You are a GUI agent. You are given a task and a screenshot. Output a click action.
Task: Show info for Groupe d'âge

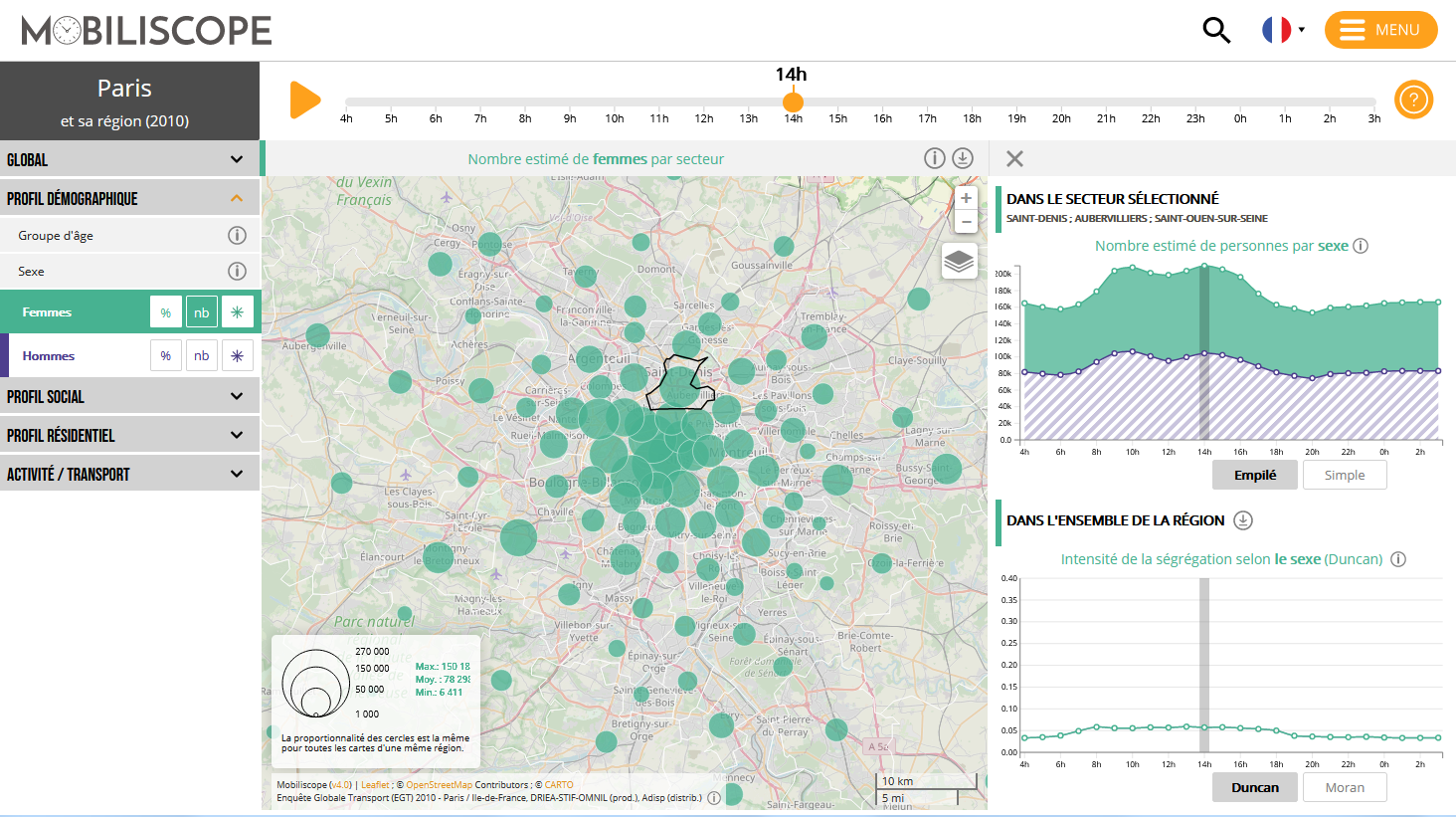[x=237, y=236]
